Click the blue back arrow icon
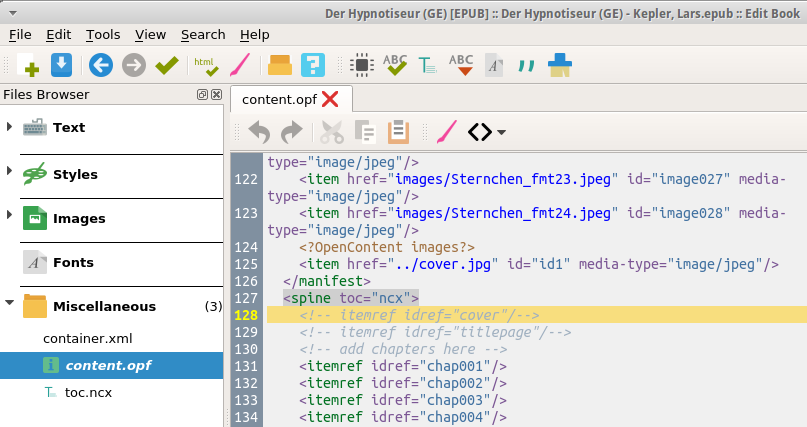Screen dimensions: 807x427 [x=100, y=66]
